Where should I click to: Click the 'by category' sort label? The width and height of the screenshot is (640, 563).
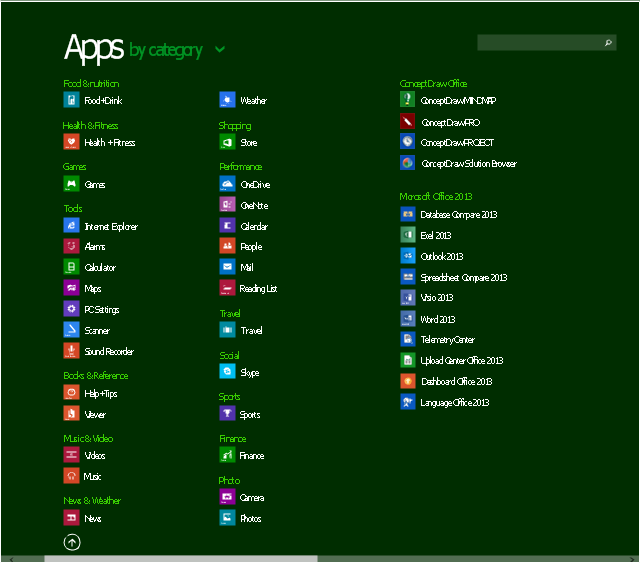coord(166,50)
